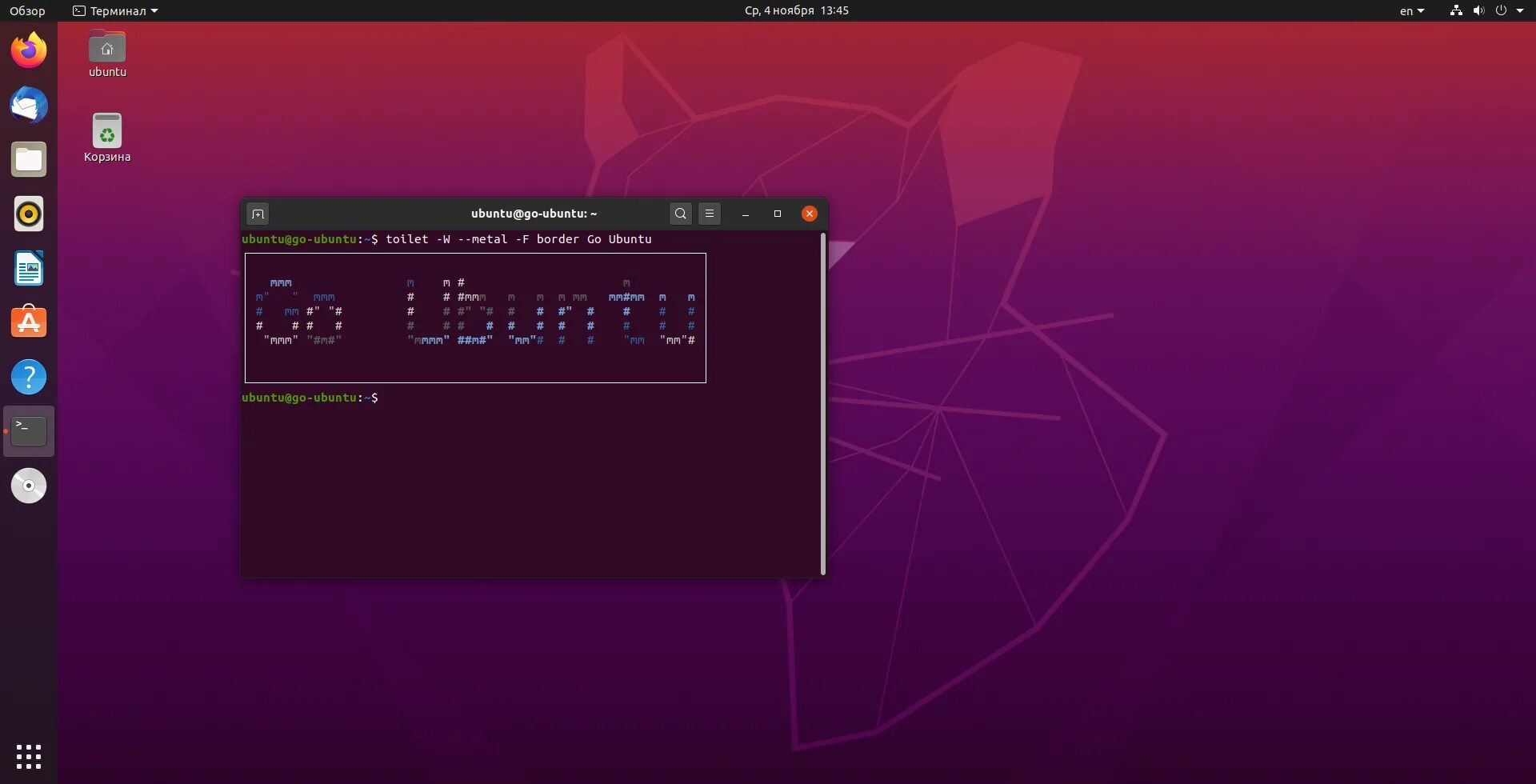Click the empty terminal prompt line
The height and width of the screenshot is (784, 1536).
click(310, 398)
